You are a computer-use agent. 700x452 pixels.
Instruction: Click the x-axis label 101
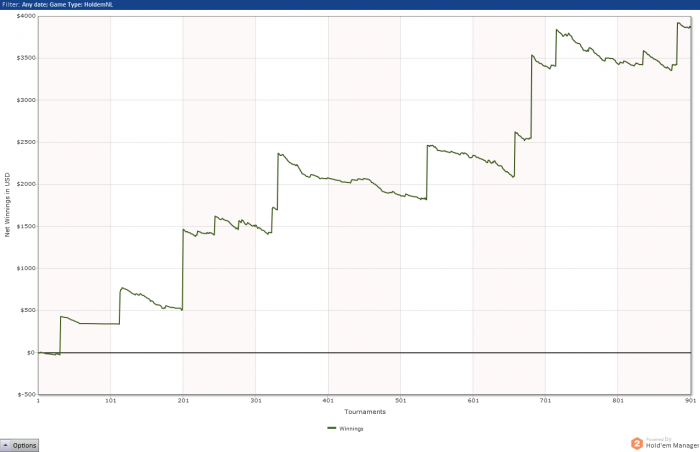click(111, 401)
